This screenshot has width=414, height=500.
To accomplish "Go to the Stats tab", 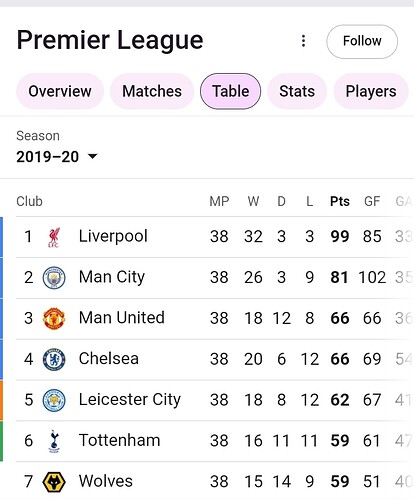I will pyautogui.click(x=297, y=91).
